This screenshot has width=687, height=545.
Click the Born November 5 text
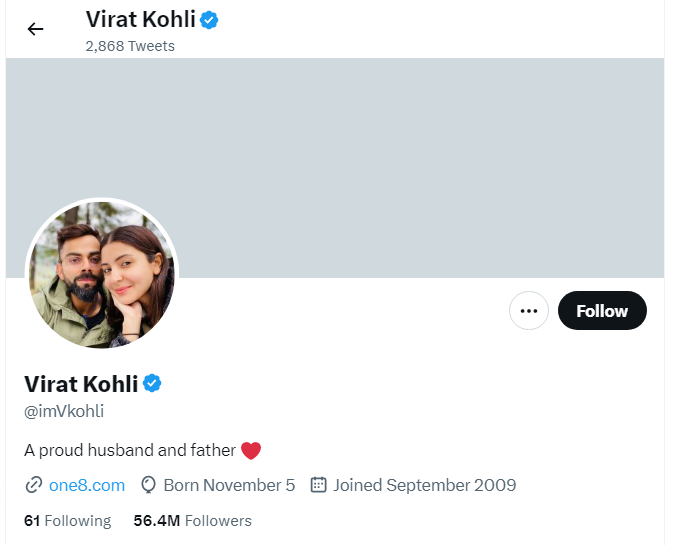pyautogui.click(x=229, y=486)
